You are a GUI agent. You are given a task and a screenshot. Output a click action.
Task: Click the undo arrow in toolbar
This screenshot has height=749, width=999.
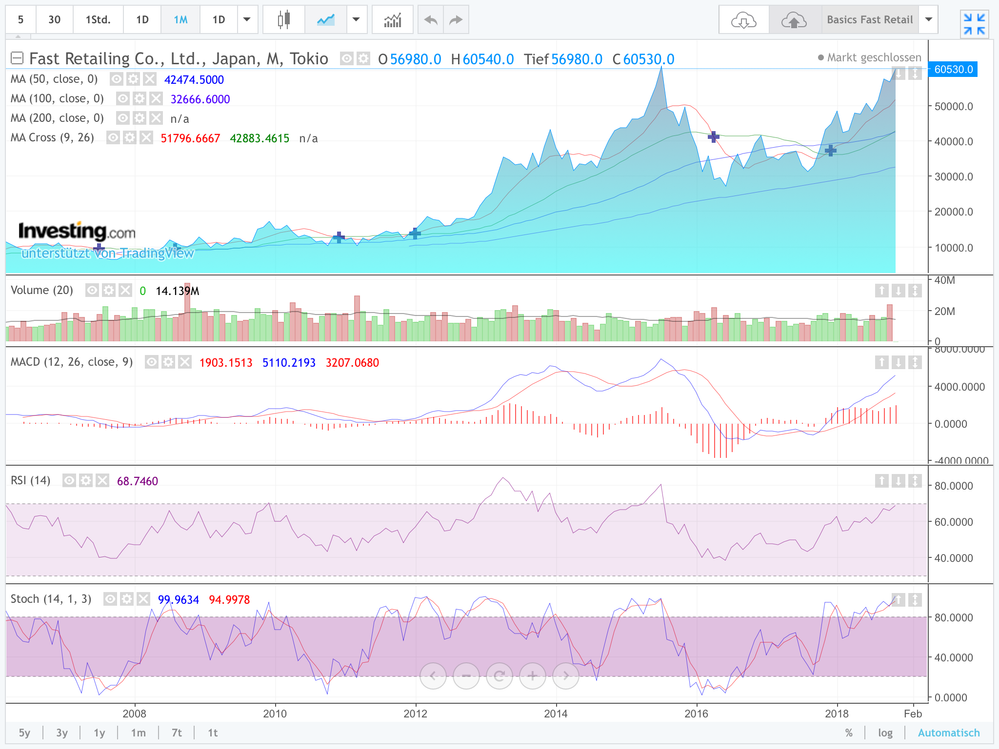point(430,20)
